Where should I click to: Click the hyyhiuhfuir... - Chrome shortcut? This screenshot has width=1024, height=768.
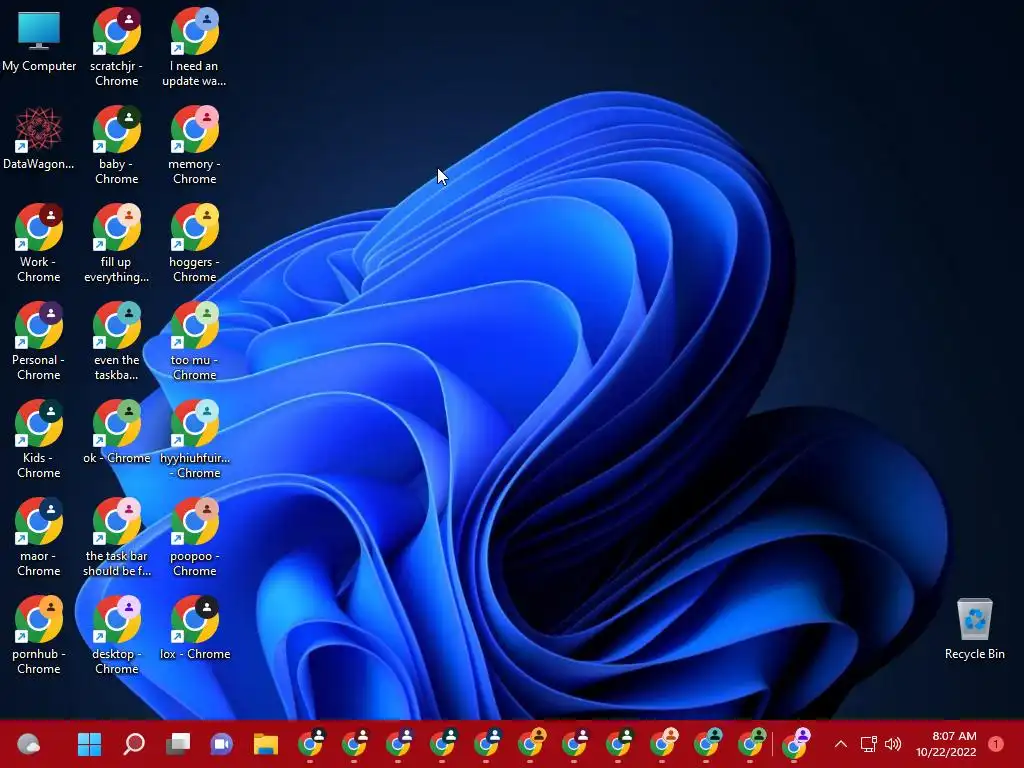pos(194,440)
